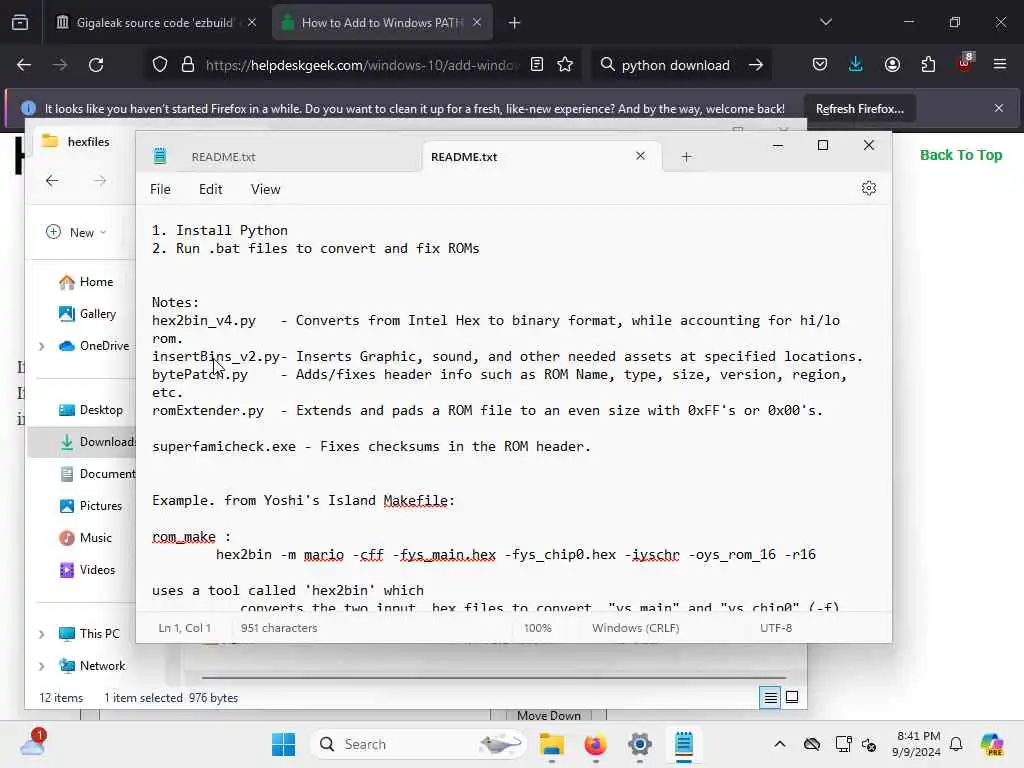Select Desktop in File Explorer sidebar
The height and width of the screenshot is (768, 1024).
point(91,410)
